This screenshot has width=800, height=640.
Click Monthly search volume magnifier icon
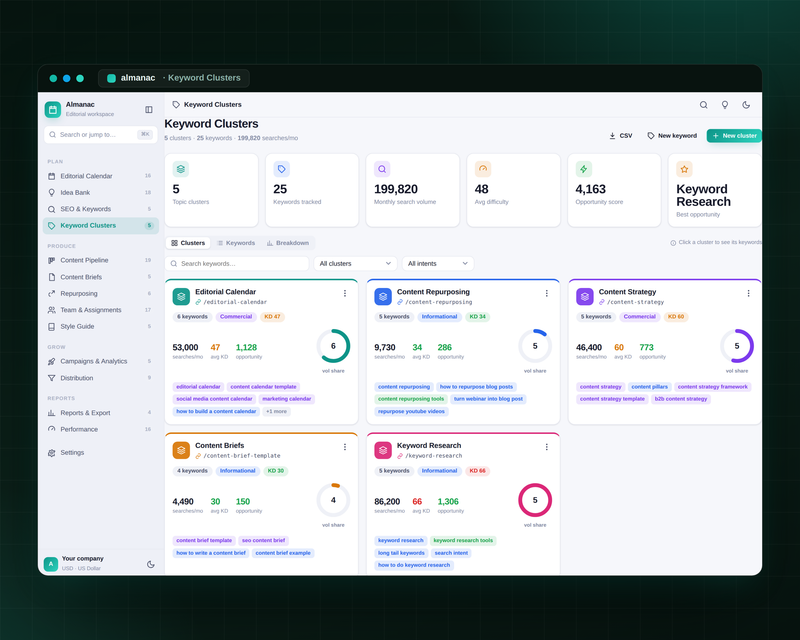click(x=382, y=169)
